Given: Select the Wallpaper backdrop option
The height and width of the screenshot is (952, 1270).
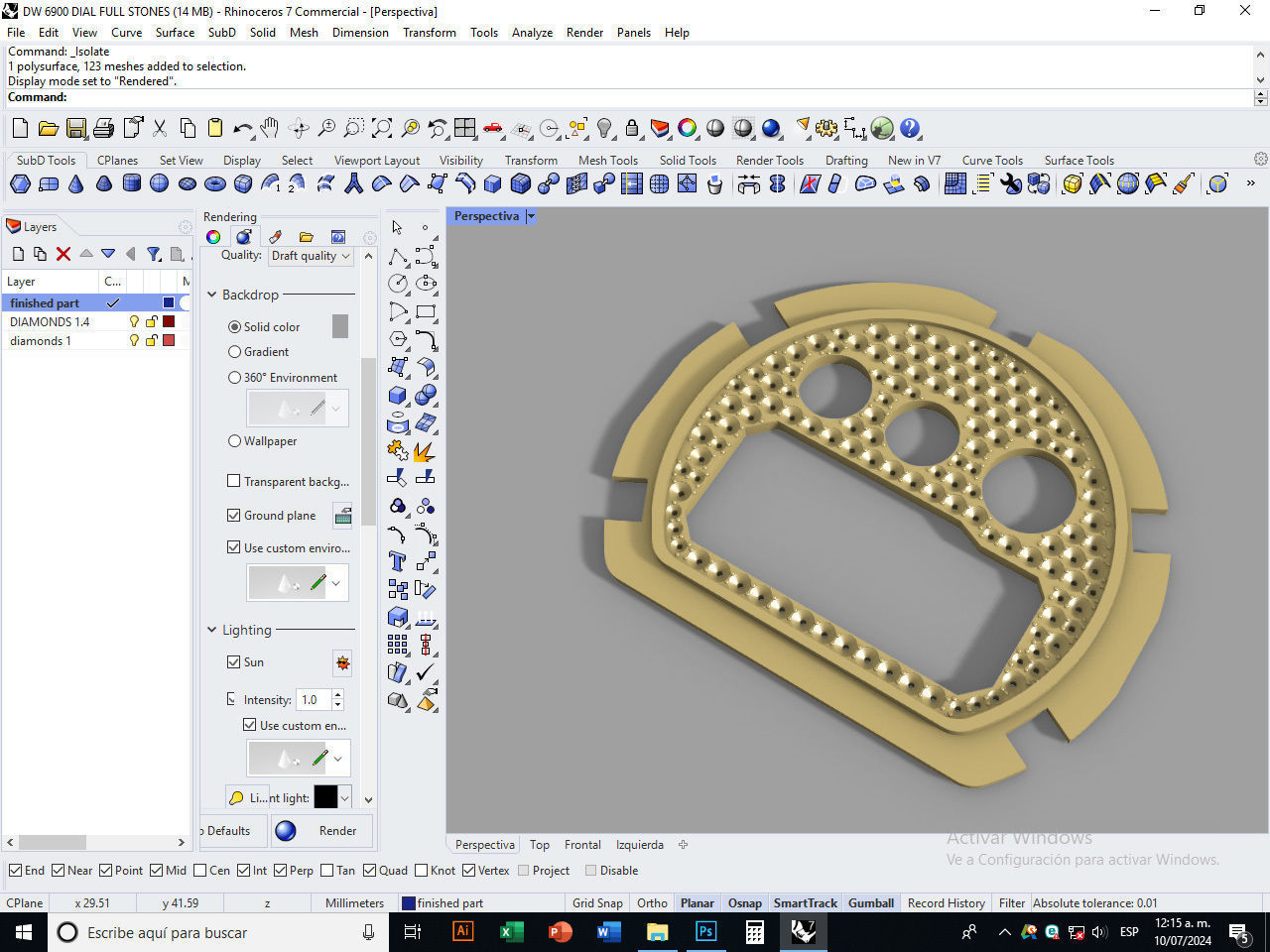Looking at the screenshot, I should click(x=234, y=440).
